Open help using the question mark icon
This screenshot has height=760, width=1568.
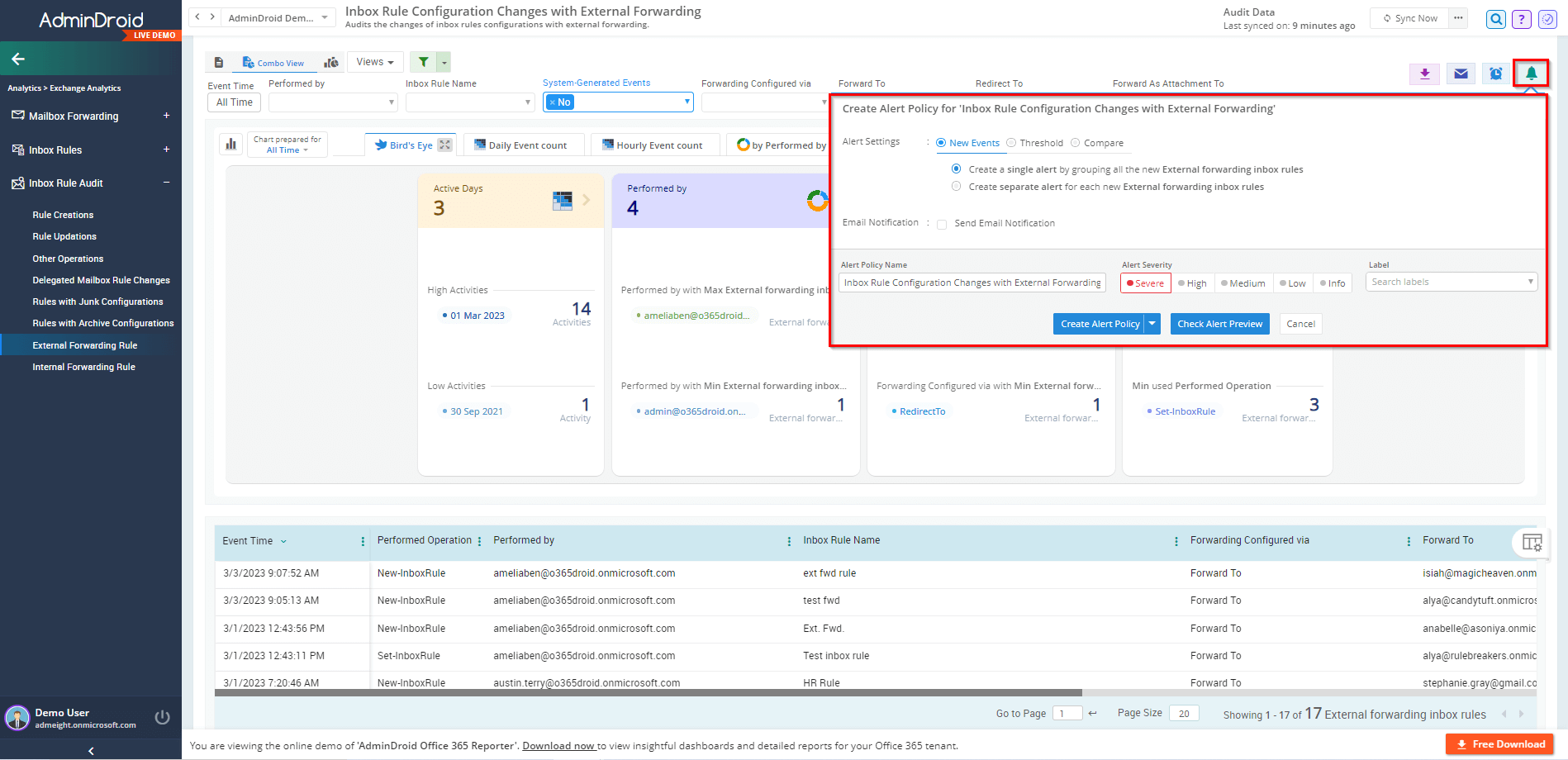pos(1521,18)
